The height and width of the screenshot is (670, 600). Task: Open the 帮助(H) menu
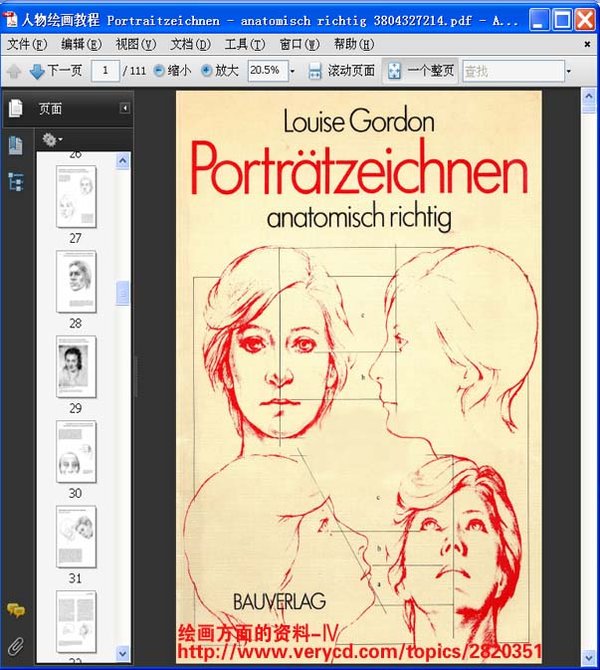pos(354,44)
